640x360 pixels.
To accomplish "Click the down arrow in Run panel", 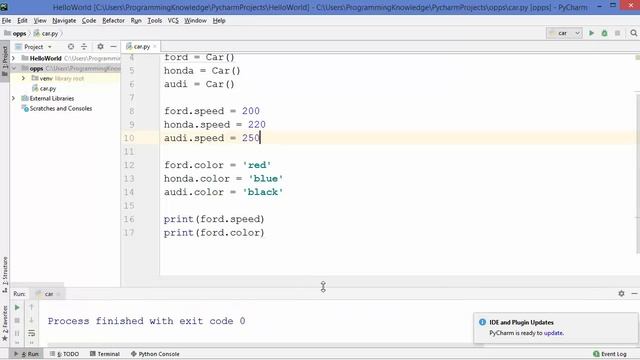I will tap(31, 320).
